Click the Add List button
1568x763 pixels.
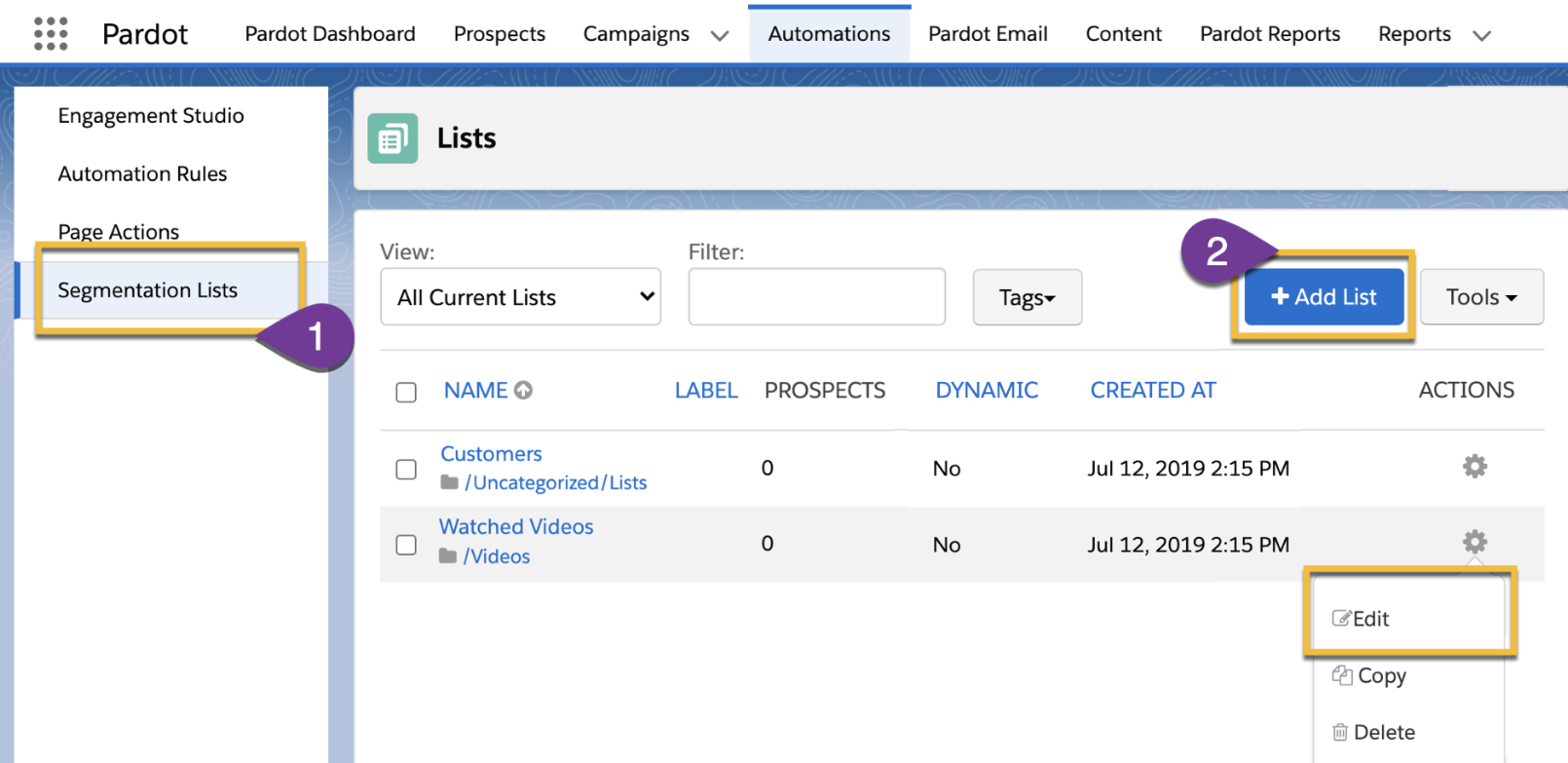point(1324,297)
